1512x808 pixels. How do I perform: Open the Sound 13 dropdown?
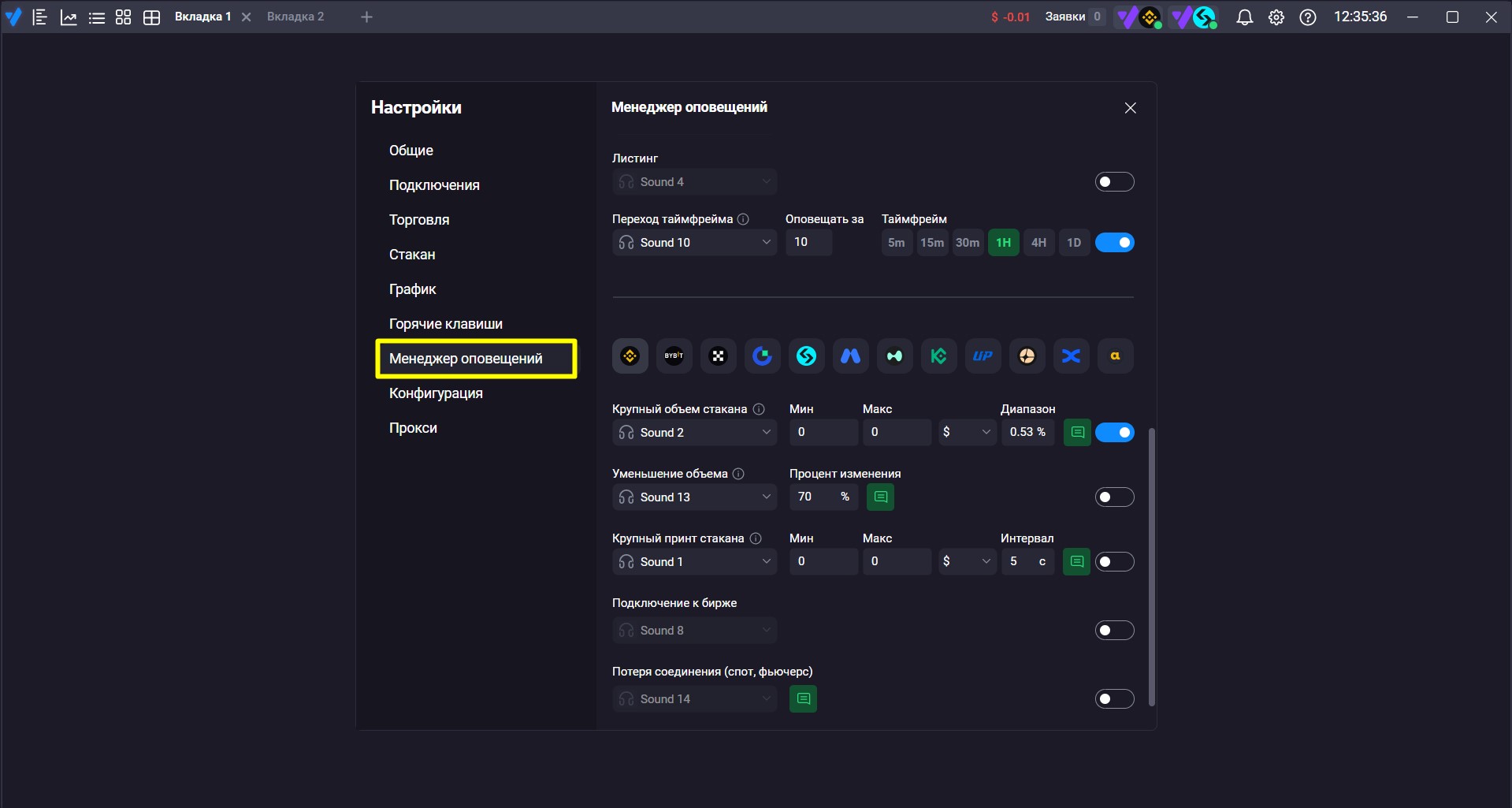(x=695, y=497)
